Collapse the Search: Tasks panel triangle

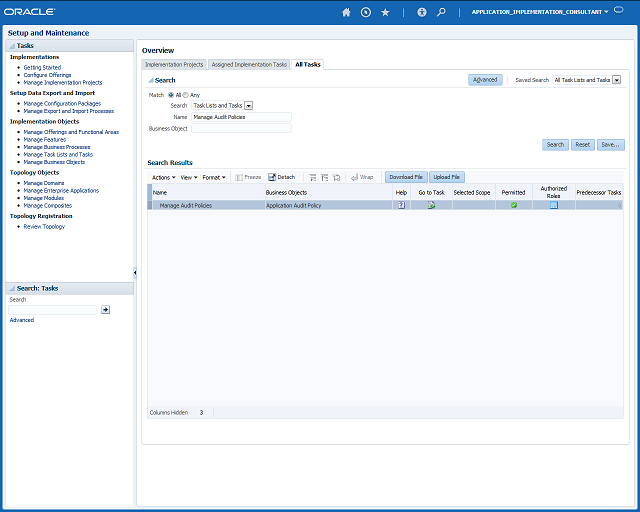click(12, 289)
